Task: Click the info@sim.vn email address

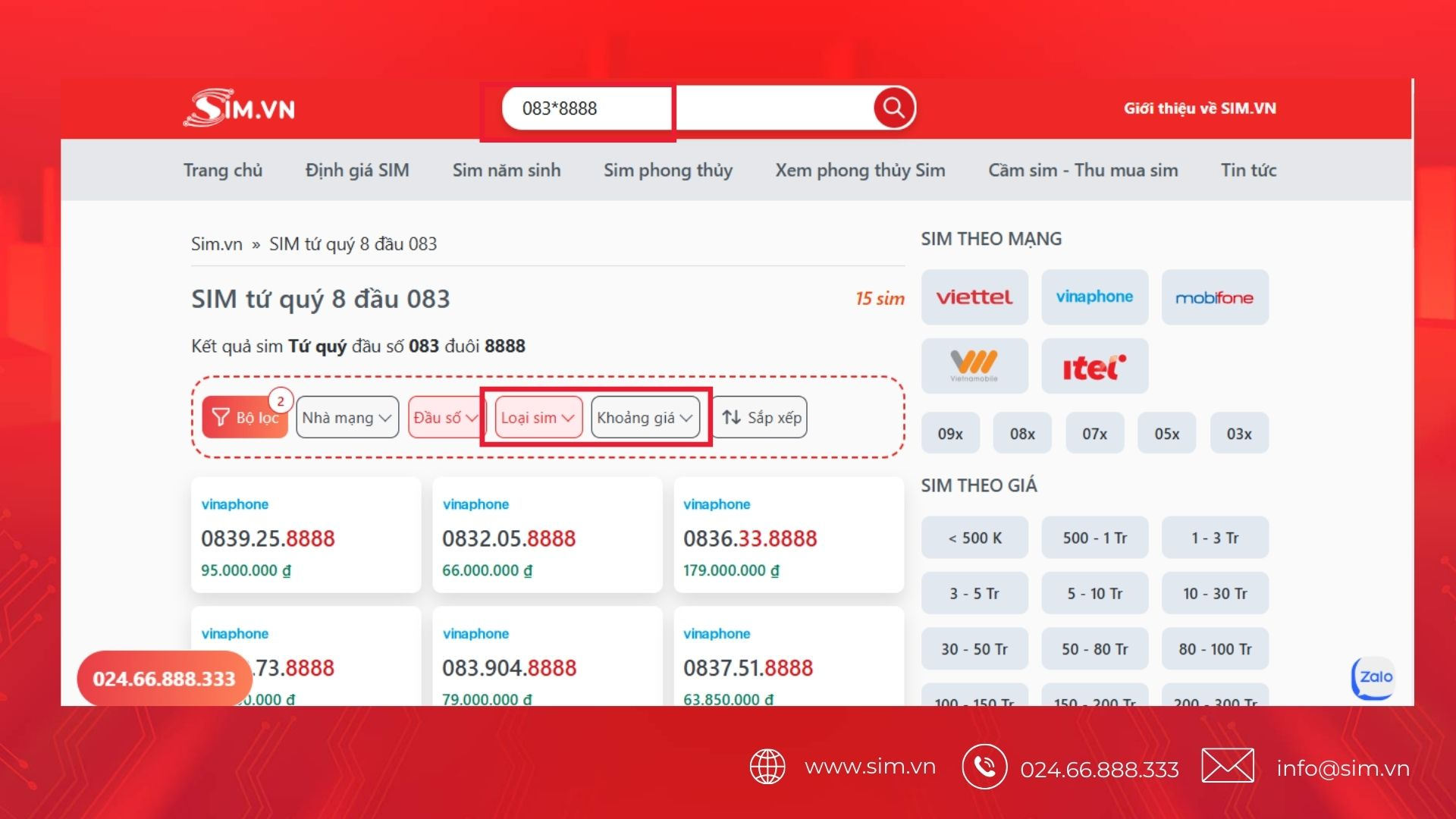Action: pos(1343,768)
